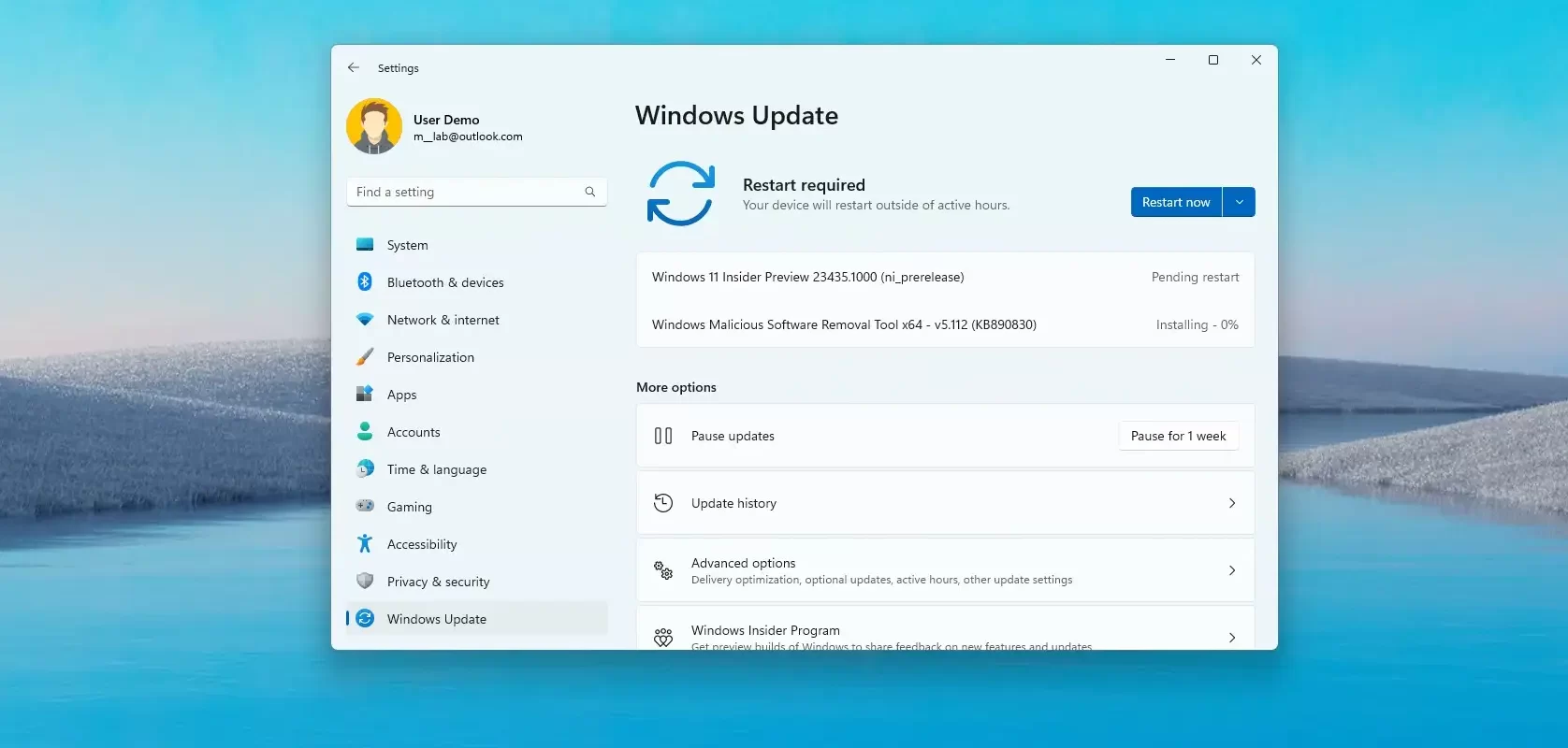
Task: Maximize the Settings window
Action: coord(1213,60)
